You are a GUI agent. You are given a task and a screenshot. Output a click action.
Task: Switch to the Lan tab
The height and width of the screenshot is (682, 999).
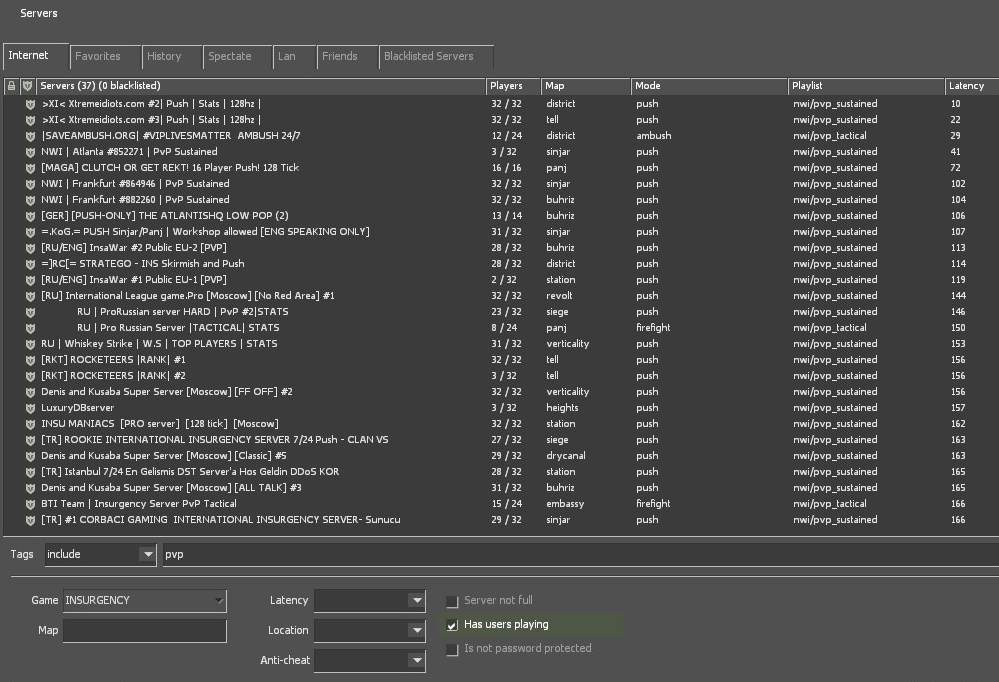[x=294, y=57]
